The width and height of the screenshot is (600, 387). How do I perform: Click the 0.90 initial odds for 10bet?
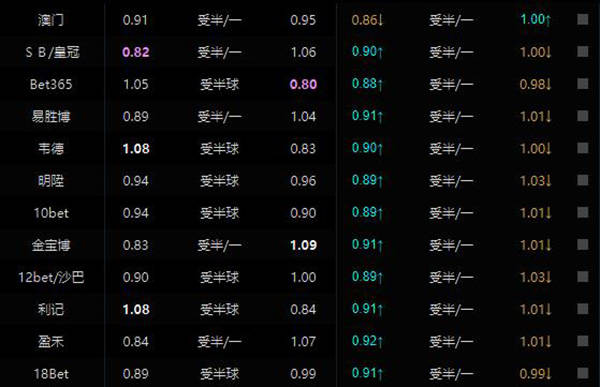[303, 213]
